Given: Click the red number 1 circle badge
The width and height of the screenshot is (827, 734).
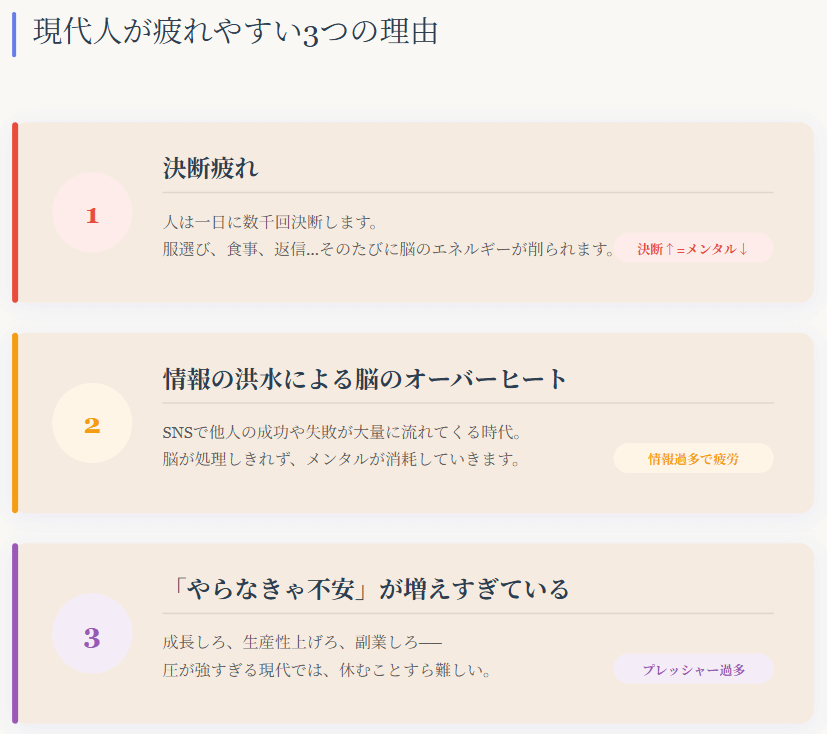Looking at the screenshot, I should [x=92, y=213].
